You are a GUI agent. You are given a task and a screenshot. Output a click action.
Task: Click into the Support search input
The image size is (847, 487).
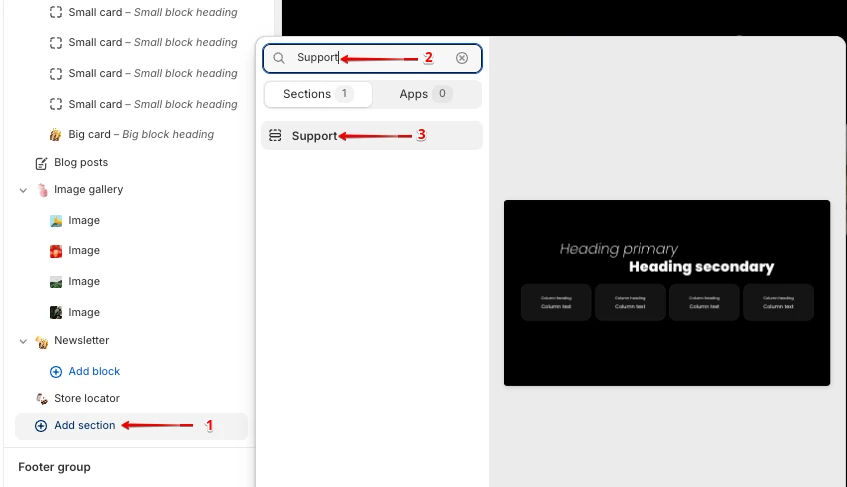click(372, 58)
